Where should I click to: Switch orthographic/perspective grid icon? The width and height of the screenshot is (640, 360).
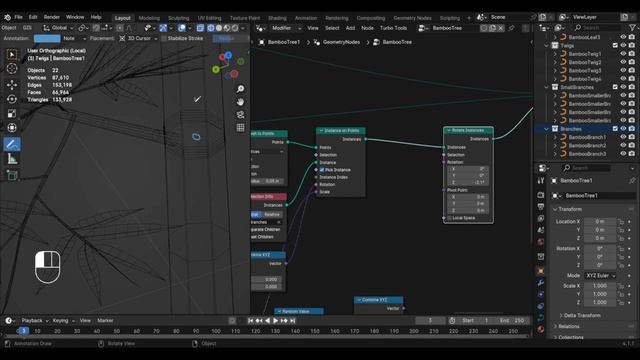[240, 128]
